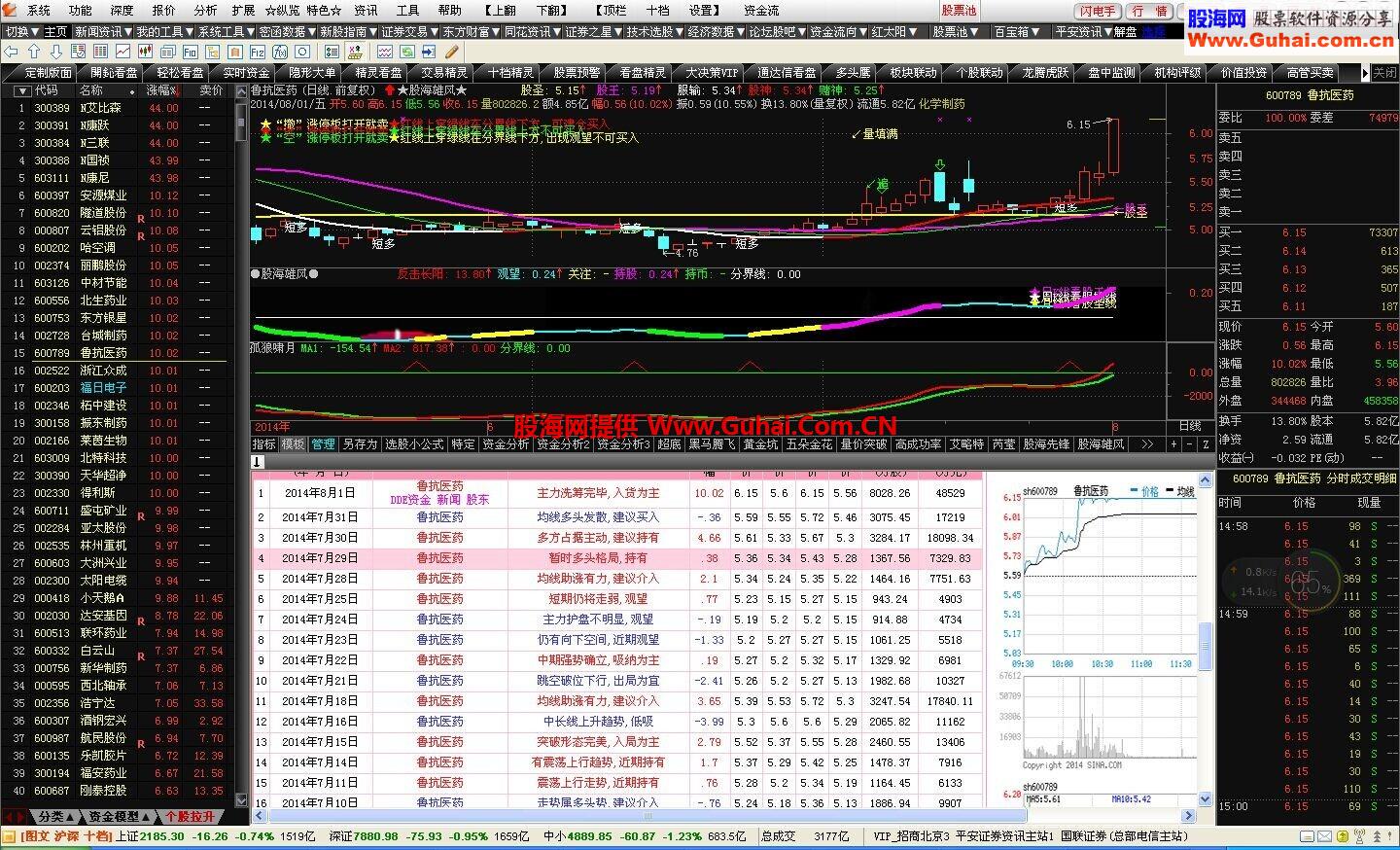This screenshot has height=850, width=1400.
Task: Click the 另存为 button
Action: point(359,443)
